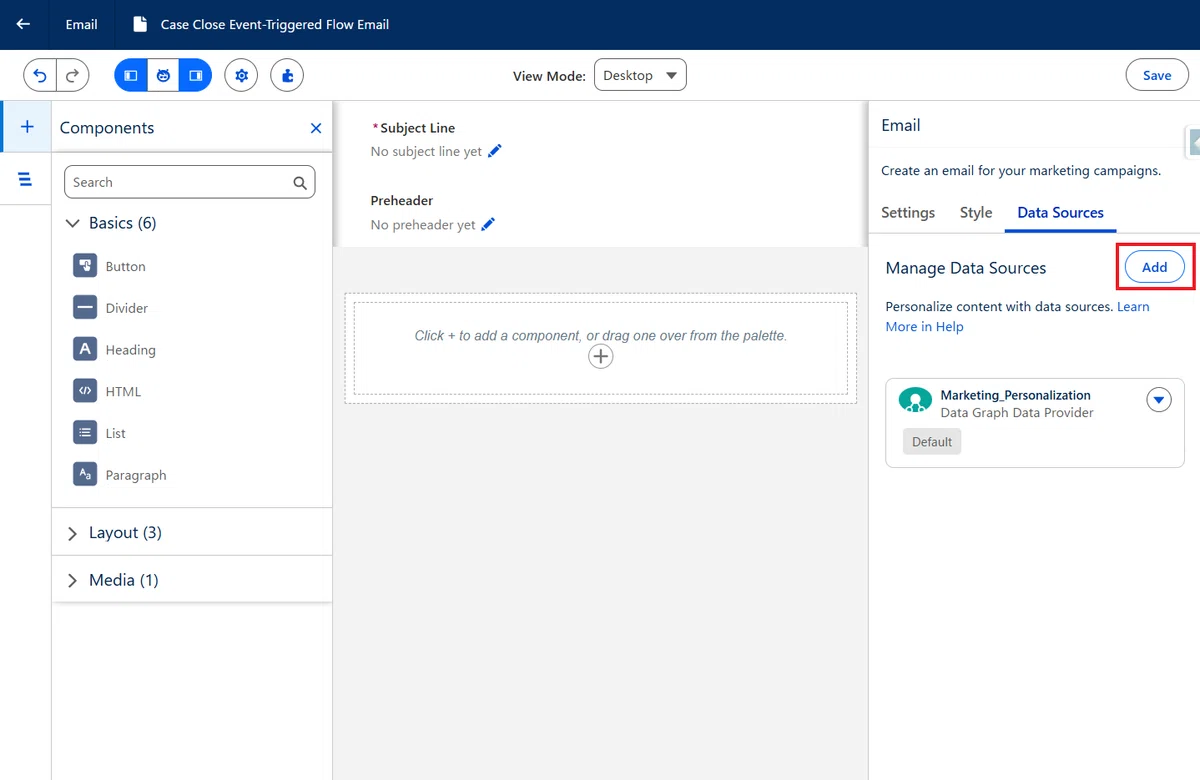The width and height of the screenshot is (1200, 780).
Task: Open the Marketing_Personalization dropdown arrow
Action: (x=1159, y=400)
